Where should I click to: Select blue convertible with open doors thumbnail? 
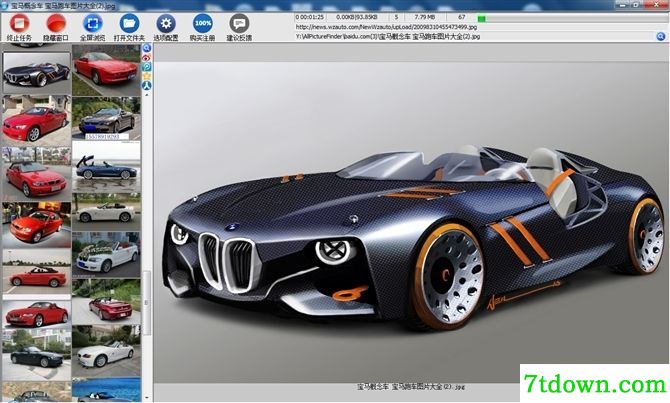106,167
